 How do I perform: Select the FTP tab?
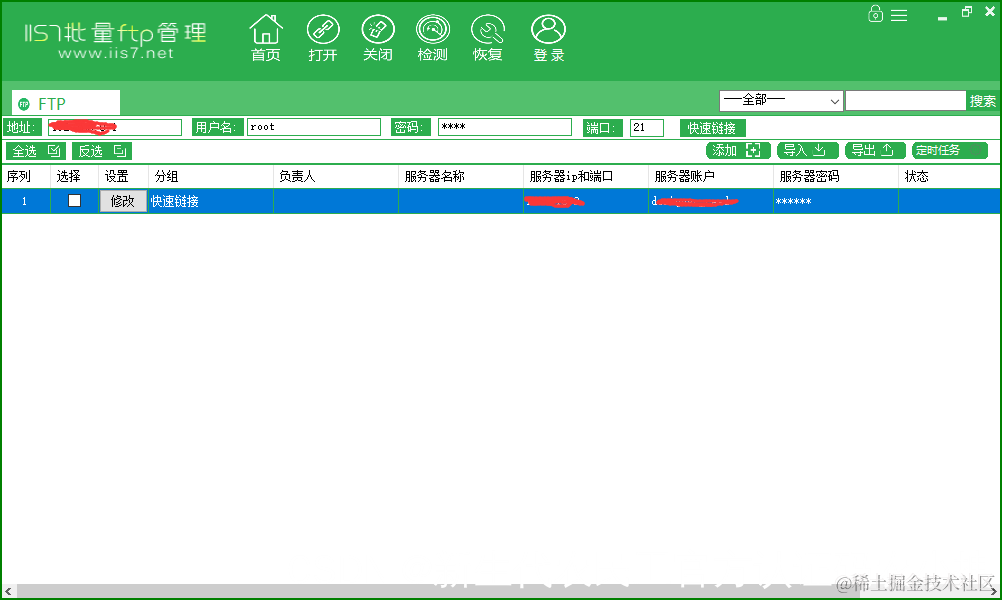click(x=66, y=103)
